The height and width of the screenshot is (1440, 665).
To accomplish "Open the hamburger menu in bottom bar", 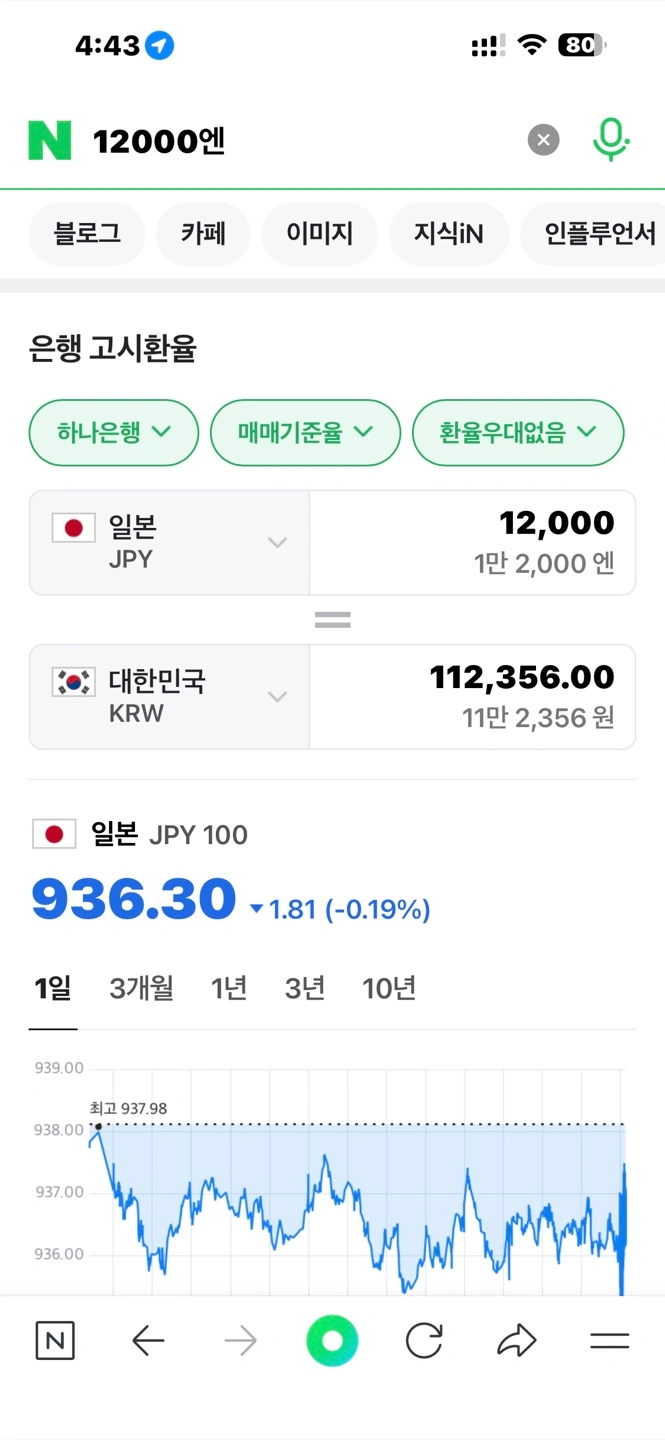I will click(609, 1341).
